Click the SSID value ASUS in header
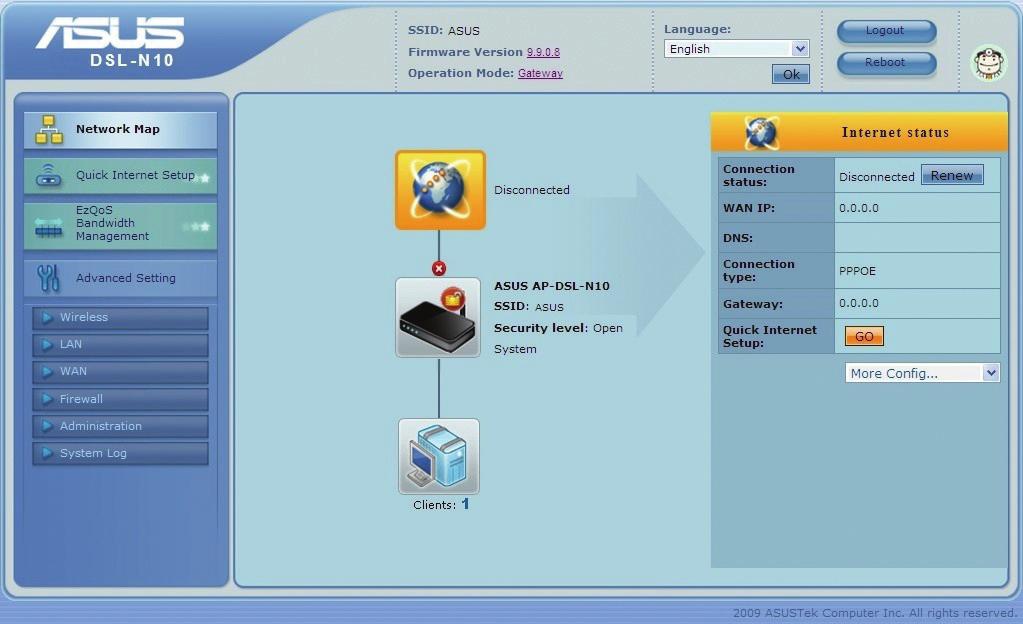The image size is (1023, 624). click(464, 31)
